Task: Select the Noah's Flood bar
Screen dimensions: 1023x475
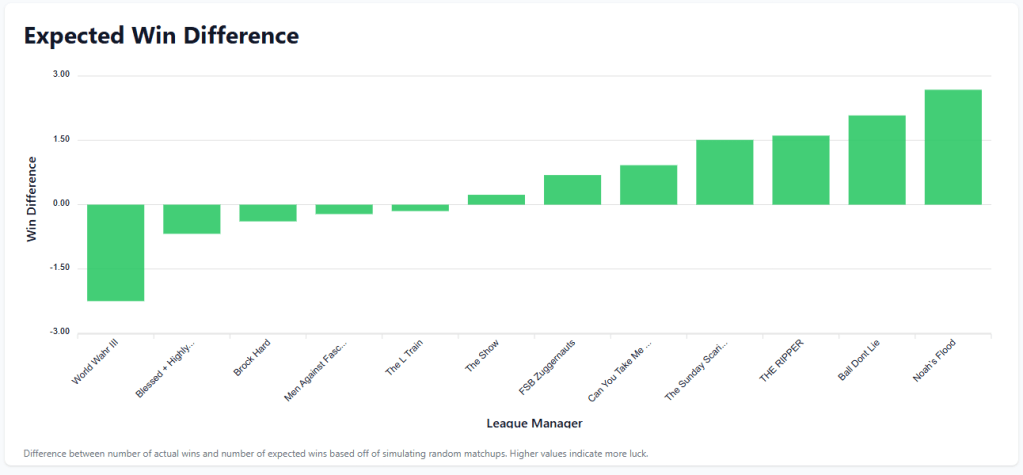Action: point(953,147)
